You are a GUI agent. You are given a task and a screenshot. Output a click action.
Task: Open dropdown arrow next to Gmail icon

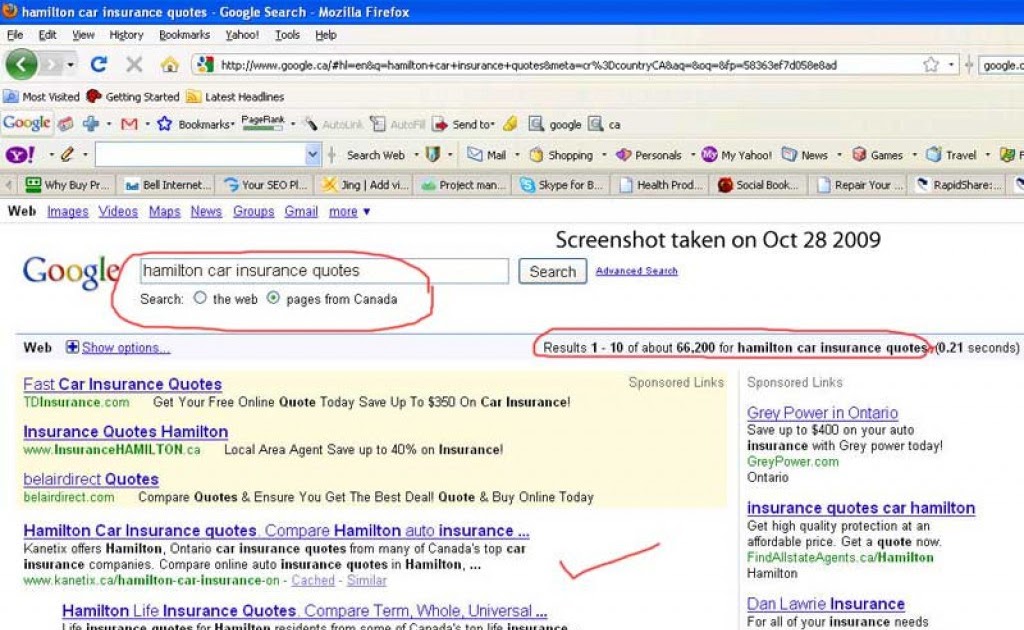[148, 123]
